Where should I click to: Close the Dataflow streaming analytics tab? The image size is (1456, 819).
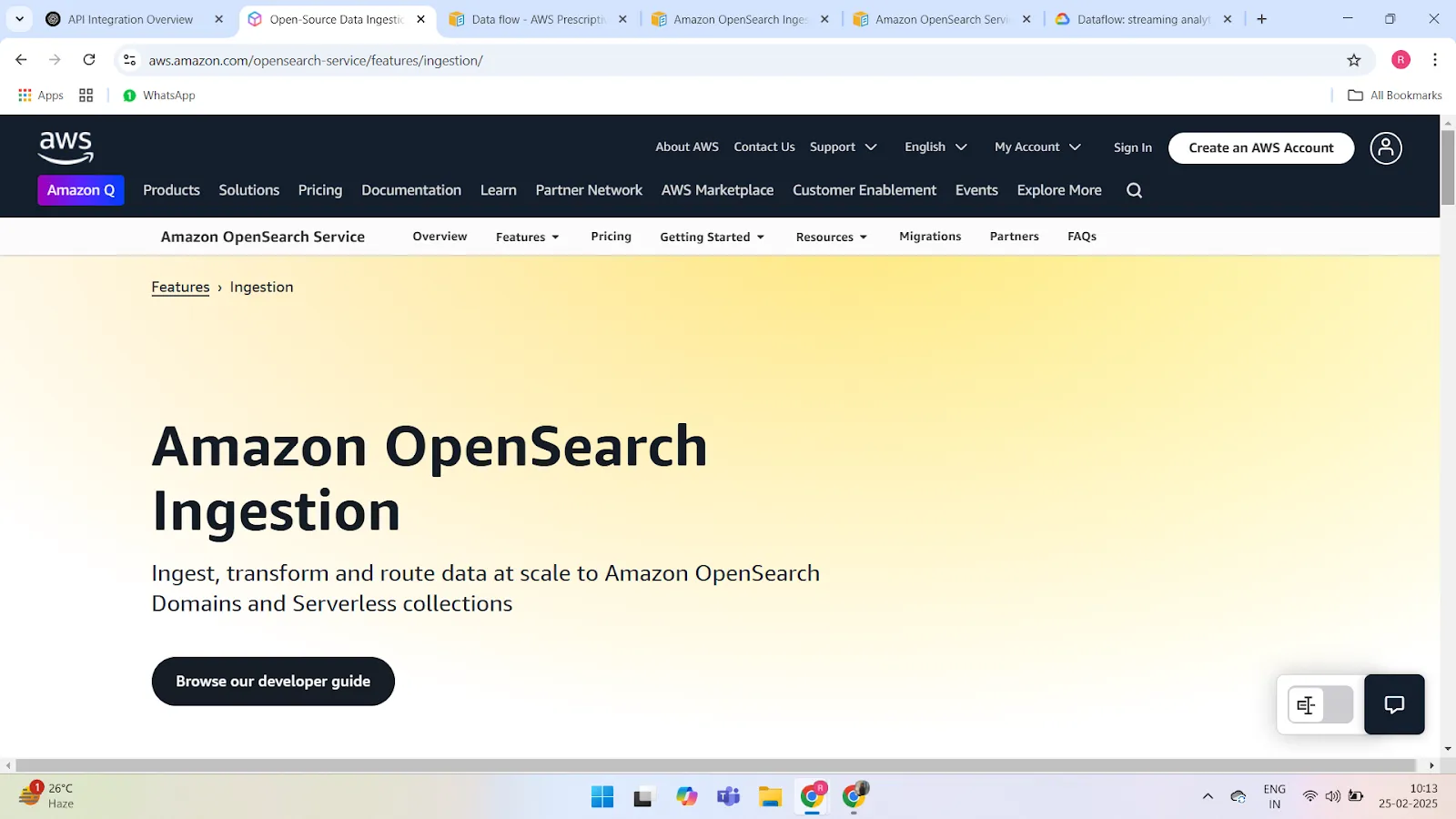tap(1228, 19)
